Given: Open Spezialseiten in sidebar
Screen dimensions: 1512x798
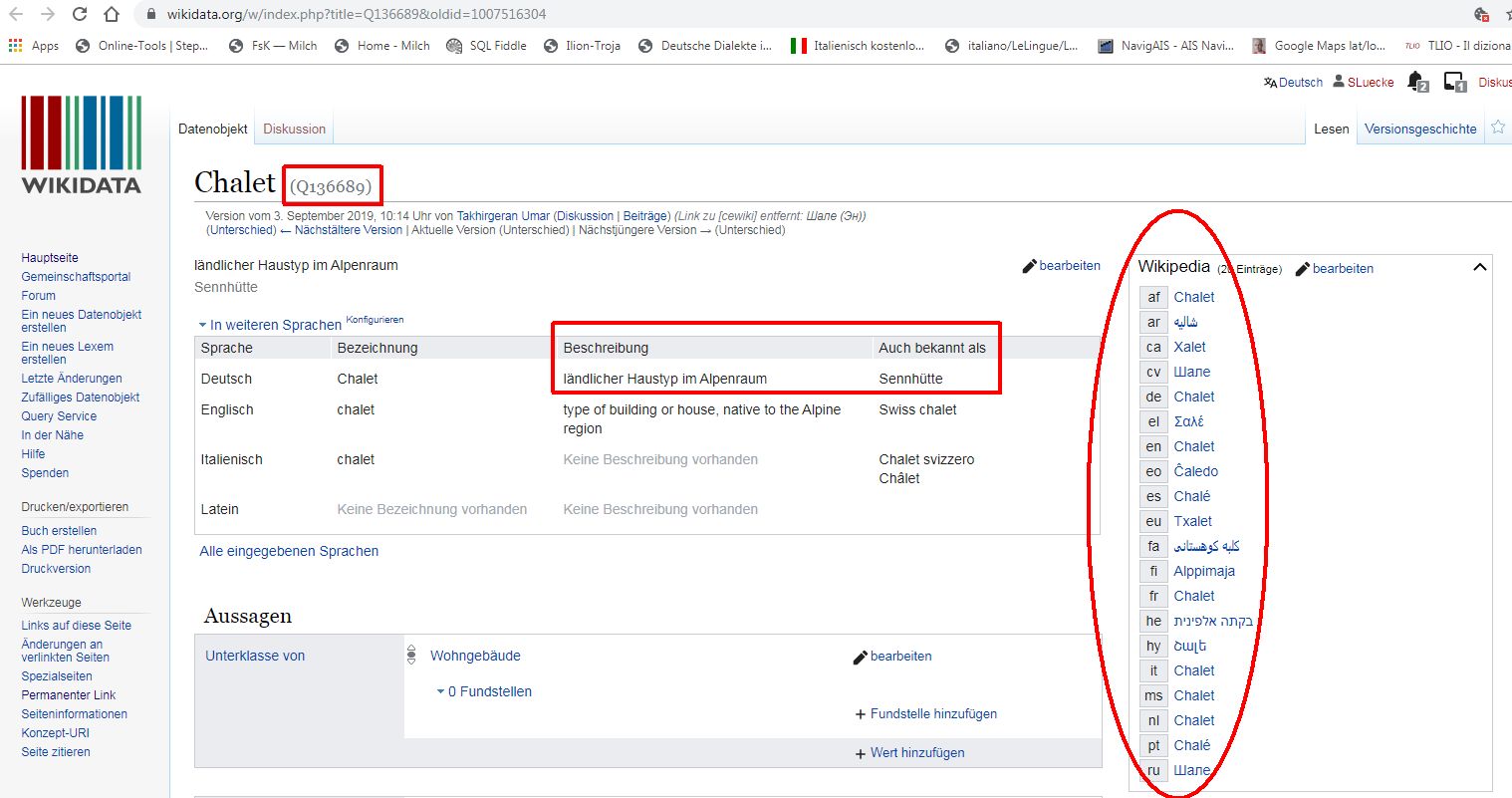Looking at the screenshot, I should click(57, 676).
